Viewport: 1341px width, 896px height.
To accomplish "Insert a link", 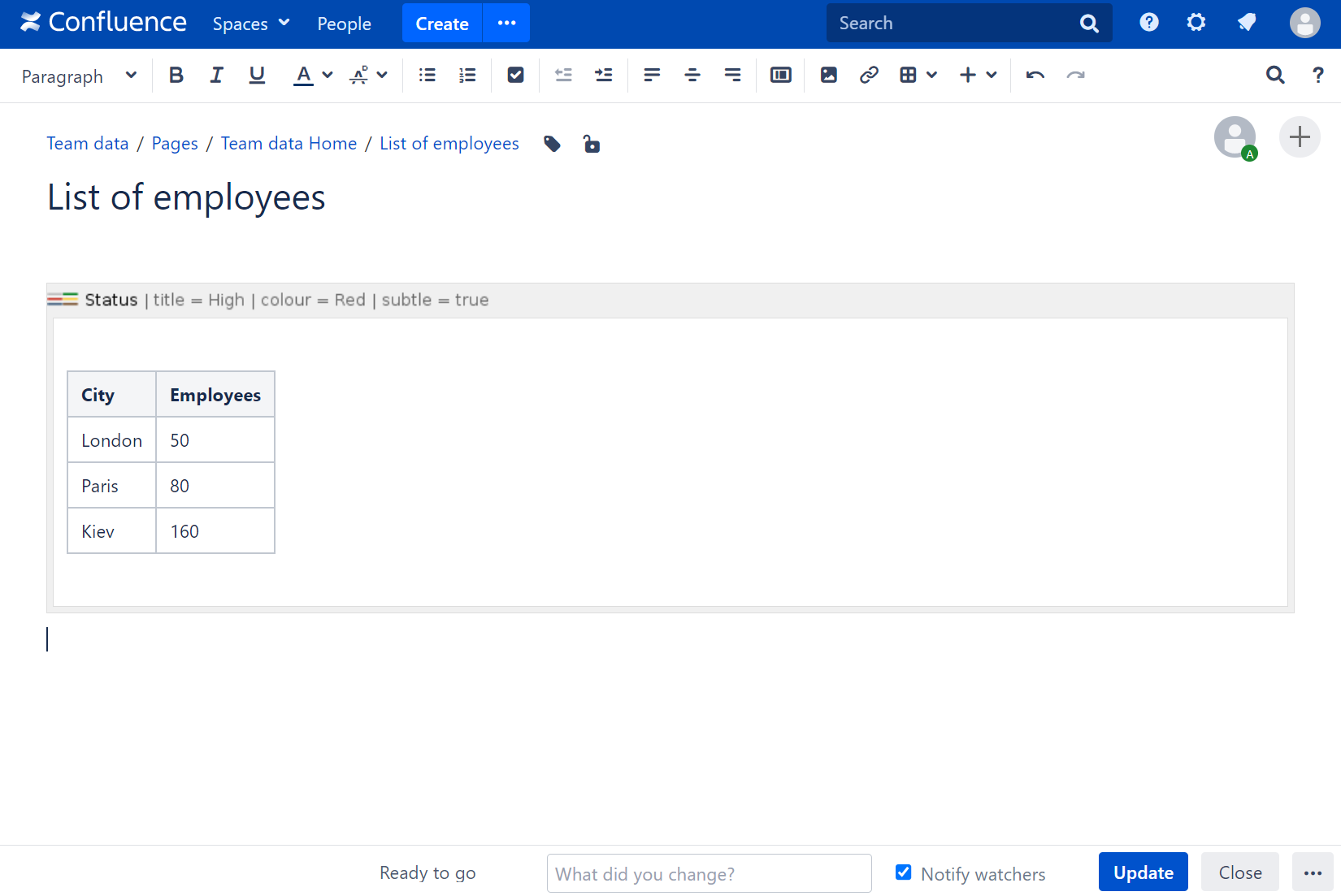I will pyautogui.click(x=869, y=76).
